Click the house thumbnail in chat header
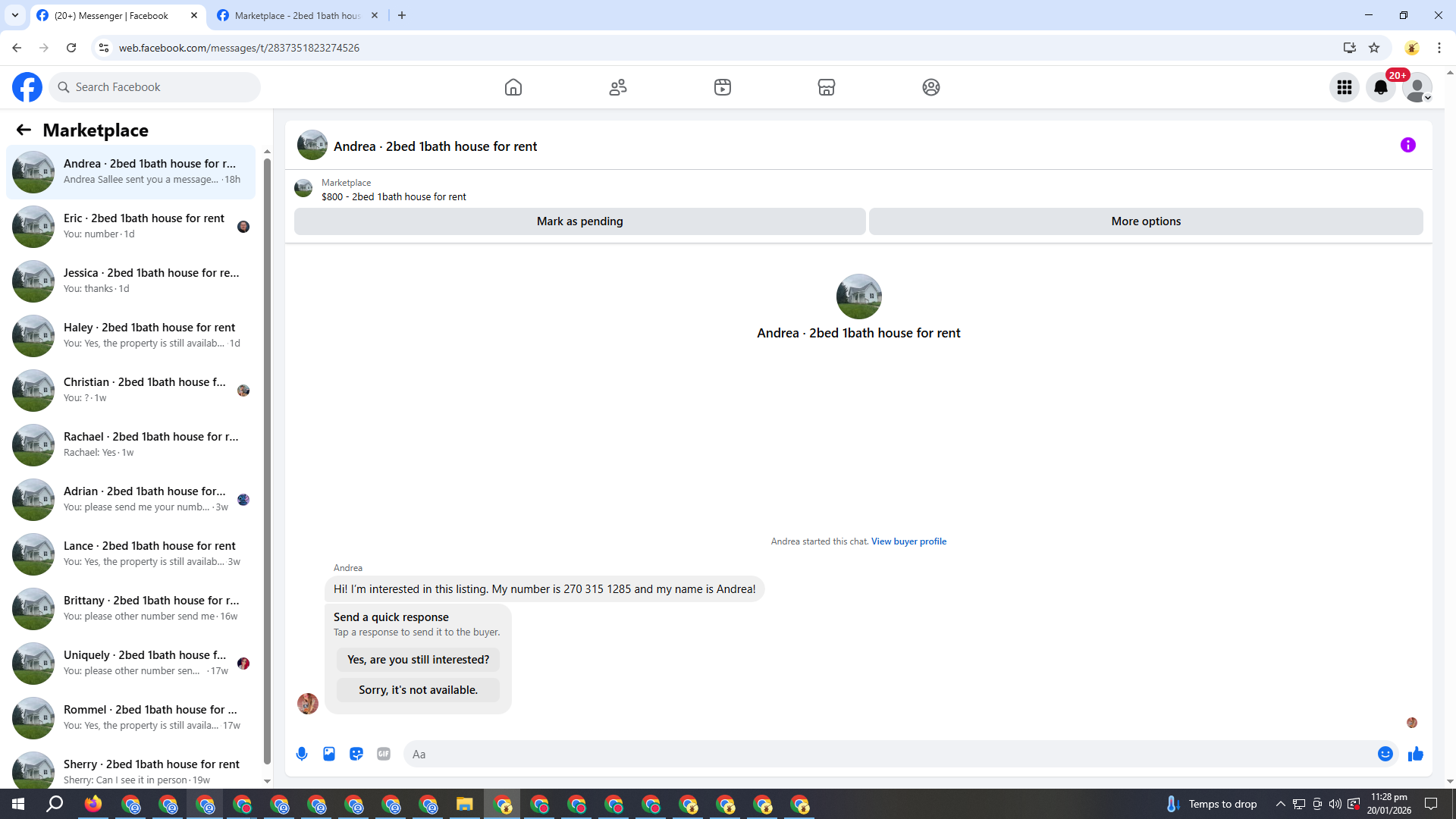 pos(312,145)
